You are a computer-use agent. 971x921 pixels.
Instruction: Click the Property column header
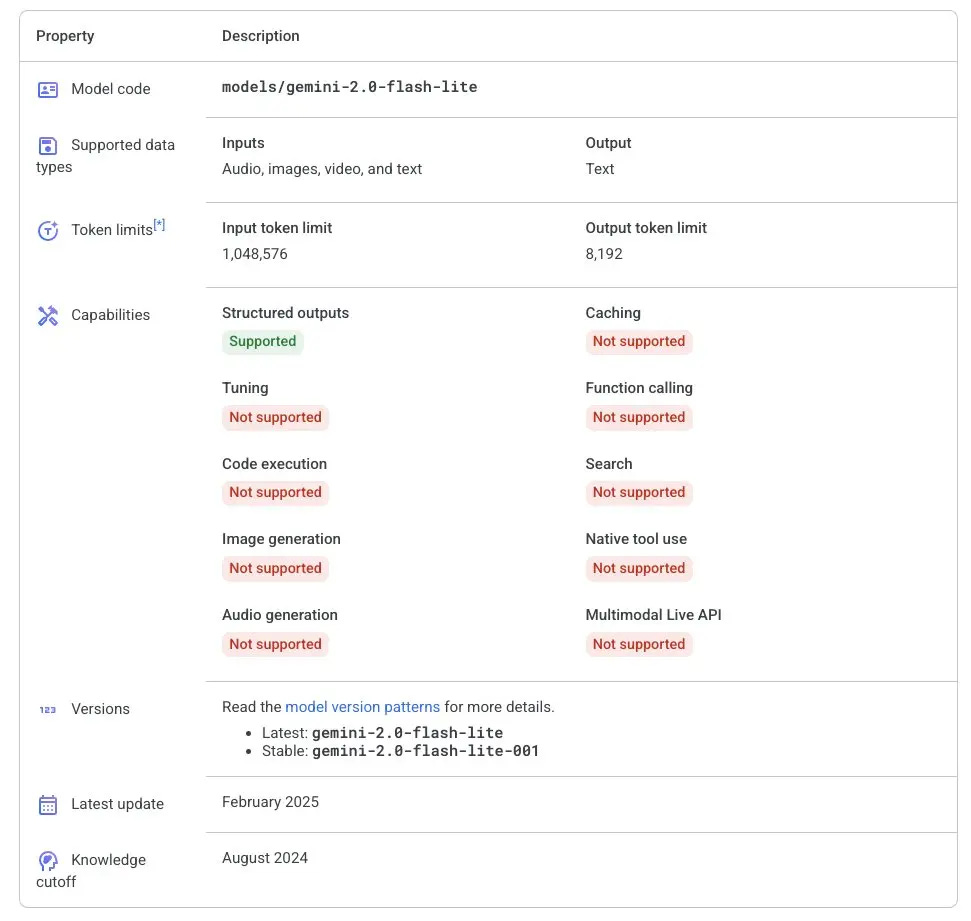click(x=65, y=36)
